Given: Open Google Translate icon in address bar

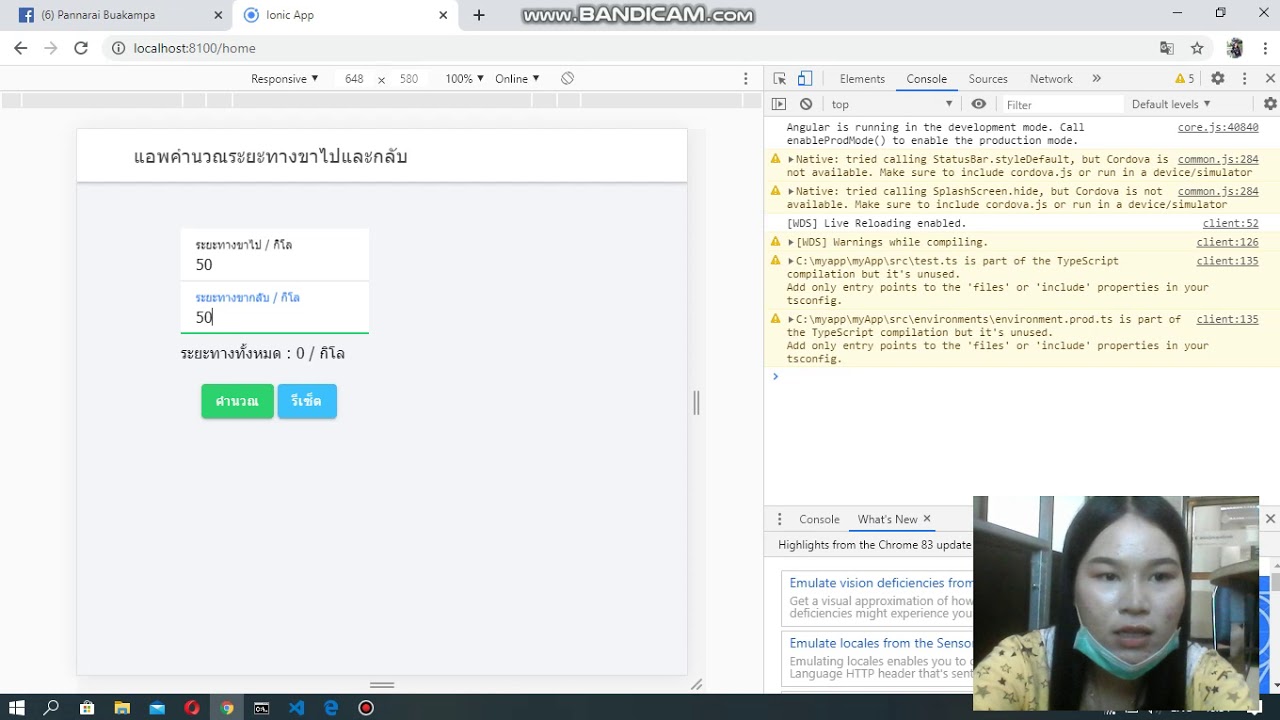Looking at the screenshot, I should (x=1167, y=48).
